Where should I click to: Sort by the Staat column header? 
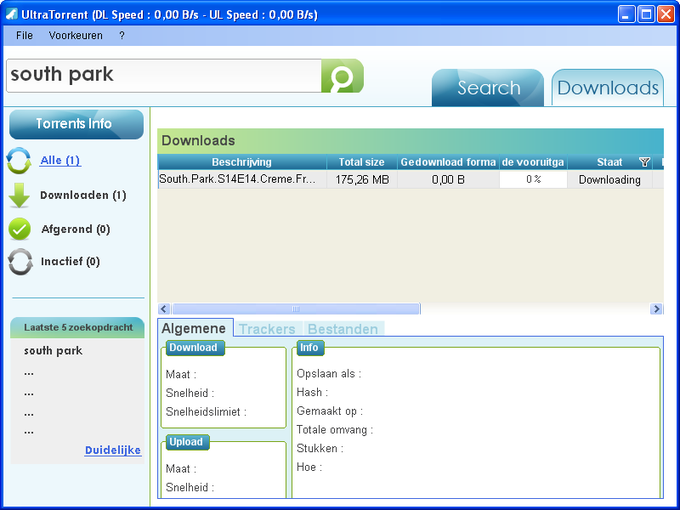610,162
